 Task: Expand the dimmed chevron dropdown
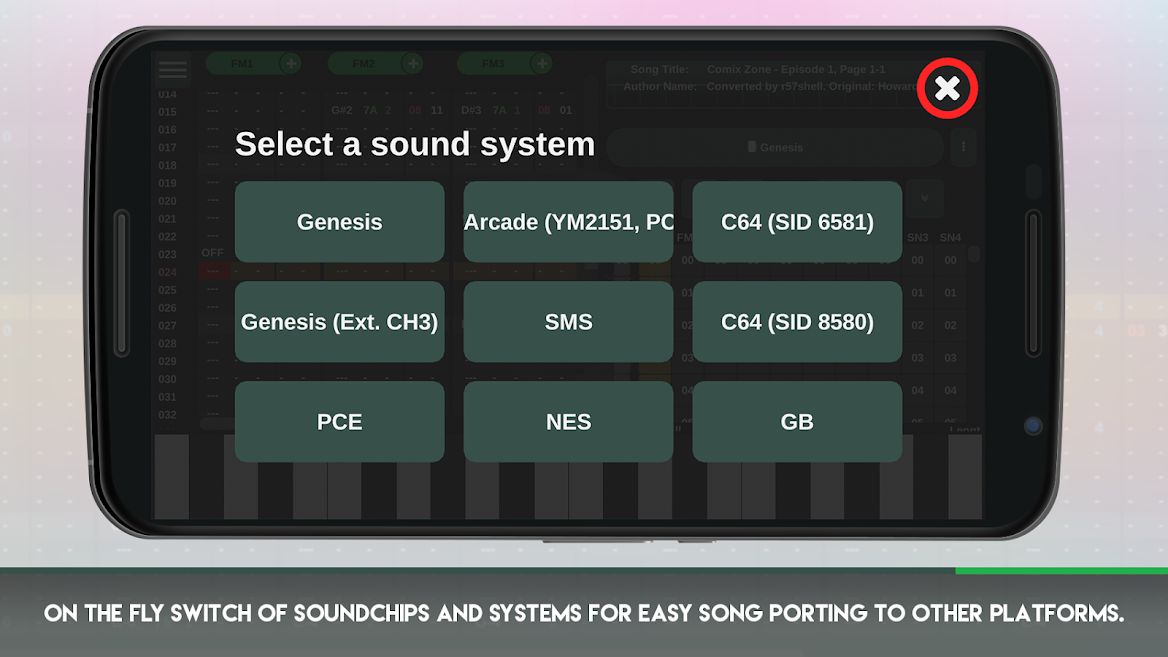click(x=924, y=198)
